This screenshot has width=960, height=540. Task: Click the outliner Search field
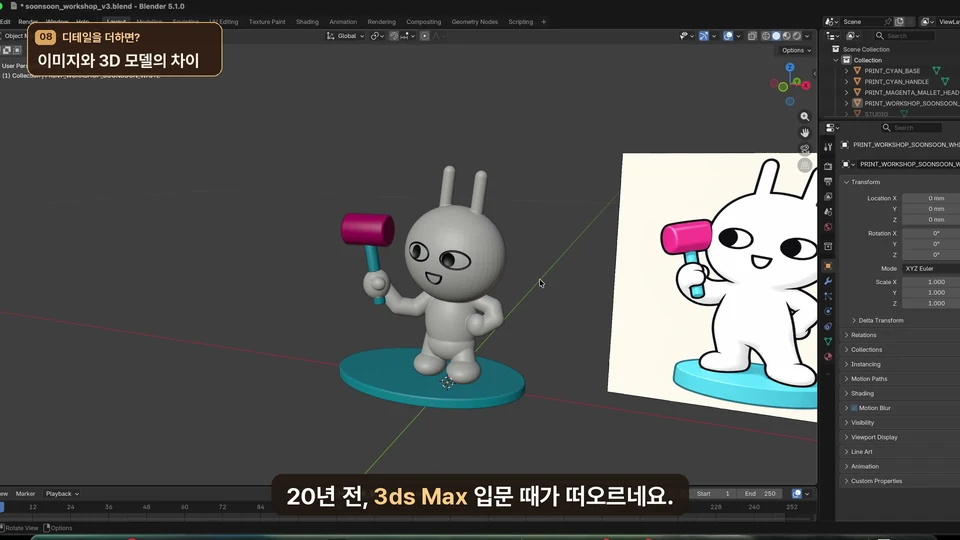(904, 36)
